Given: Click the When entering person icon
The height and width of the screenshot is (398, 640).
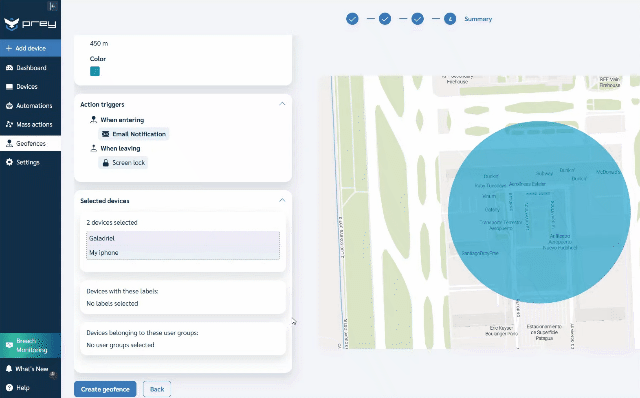Looking at the screenshot, I should (93, 120).
